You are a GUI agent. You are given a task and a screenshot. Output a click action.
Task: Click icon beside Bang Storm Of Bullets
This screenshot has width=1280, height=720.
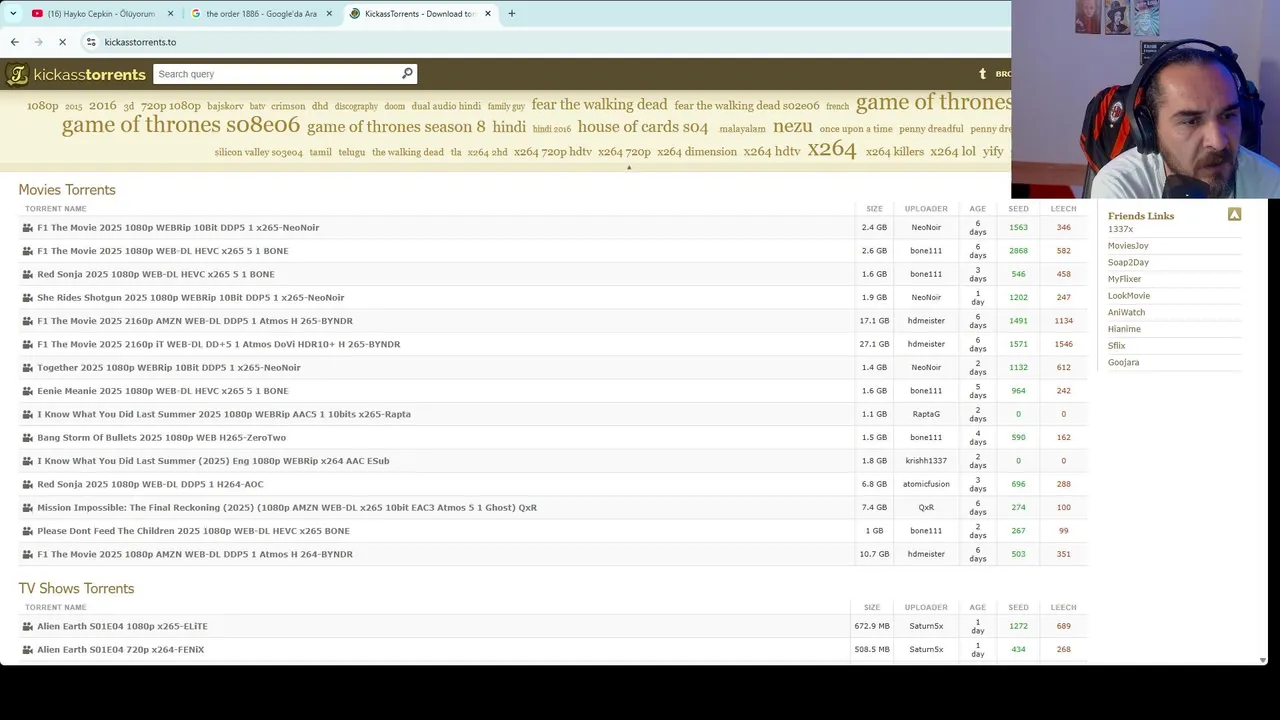pyautogui.click(x=28, y=437)
